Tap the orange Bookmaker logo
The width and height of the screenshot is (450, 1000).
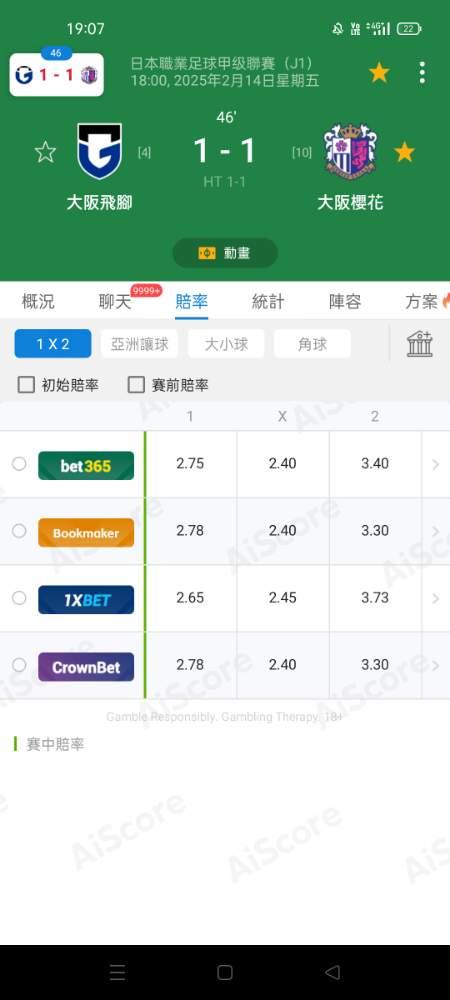click(86, 533)
